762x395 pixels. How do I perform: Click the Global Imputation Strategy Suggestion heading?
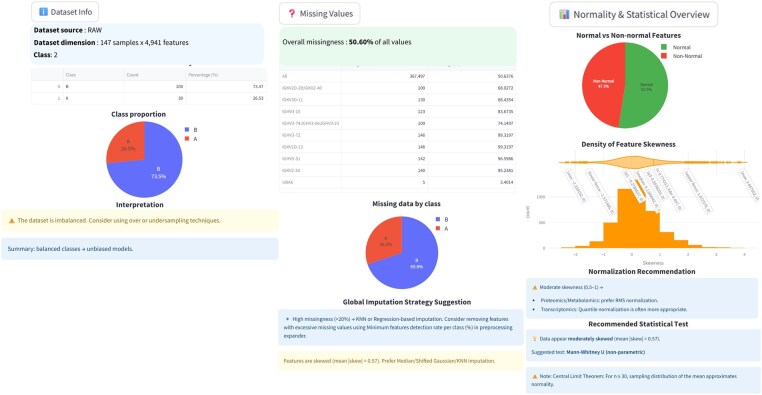407,302
